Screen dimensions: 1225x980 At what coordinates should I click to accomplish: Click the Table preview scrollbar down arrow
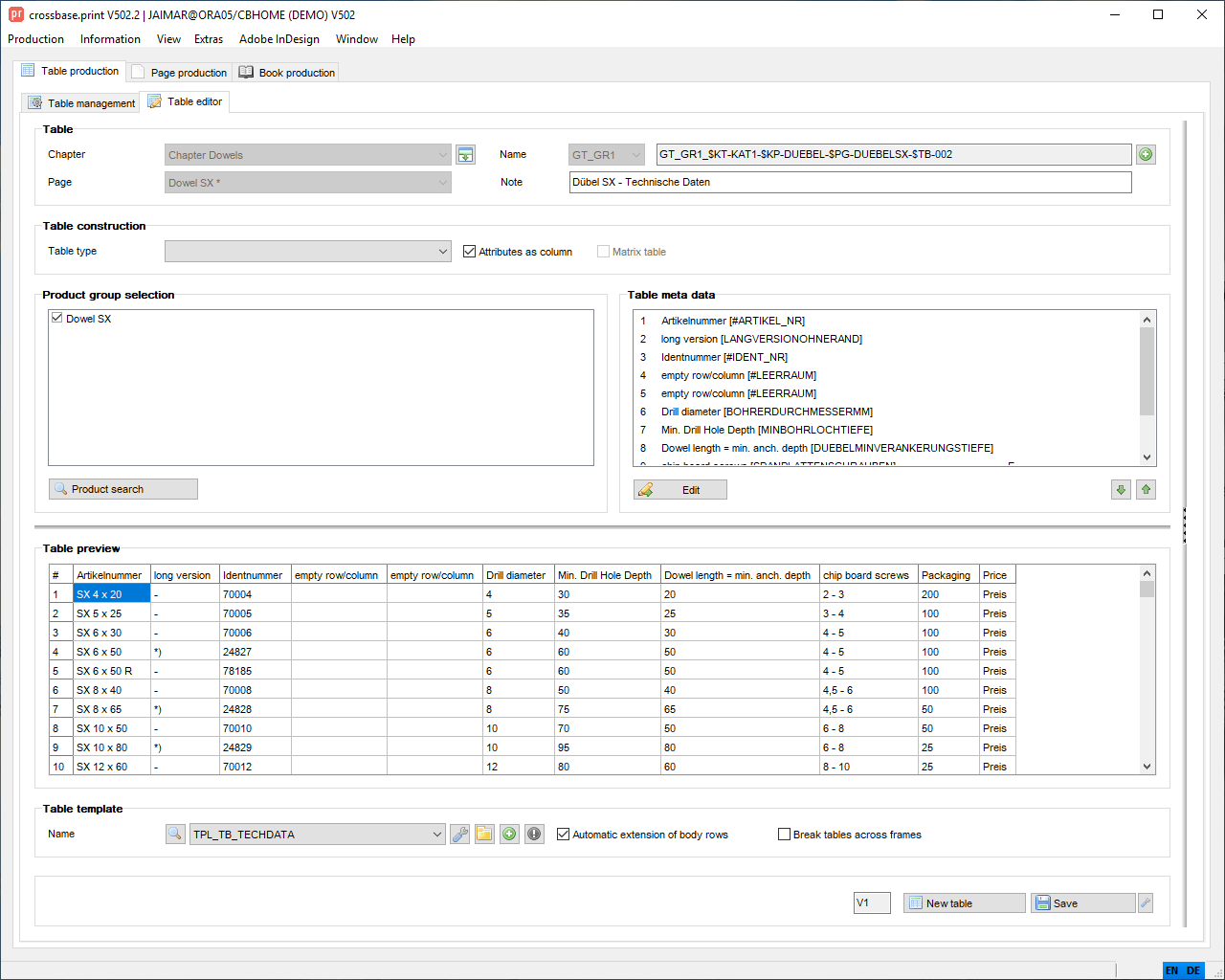1147,766
